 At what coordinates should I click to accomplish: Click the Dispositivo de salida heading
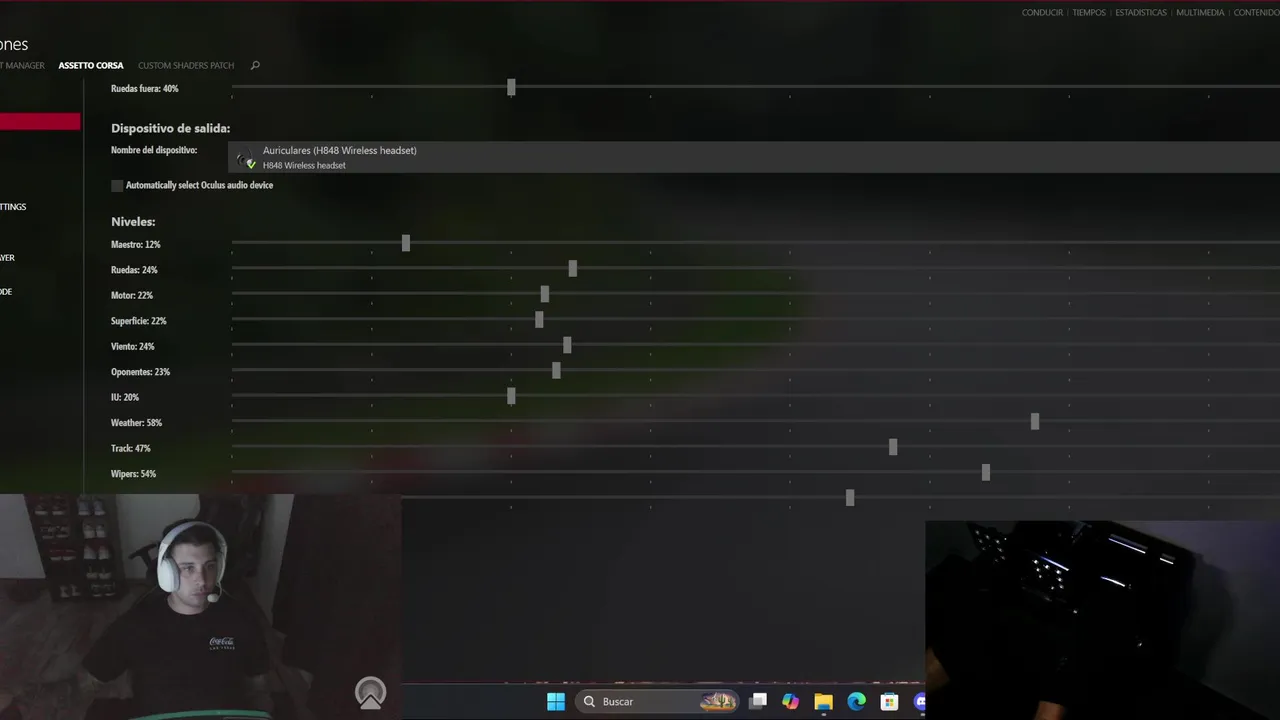(x=170, y=128)
